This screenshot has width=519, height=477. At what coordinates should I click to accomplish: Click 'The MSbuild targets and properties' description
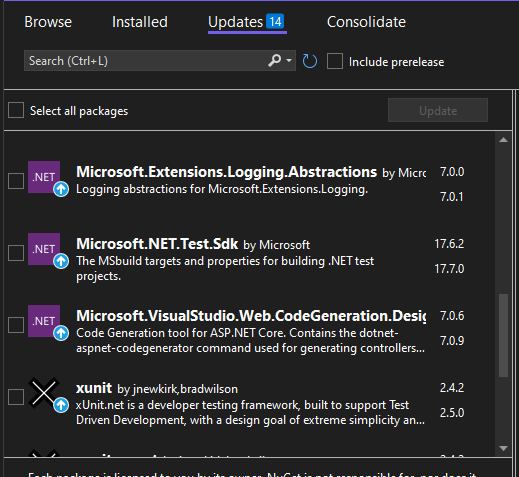[225, 269]
